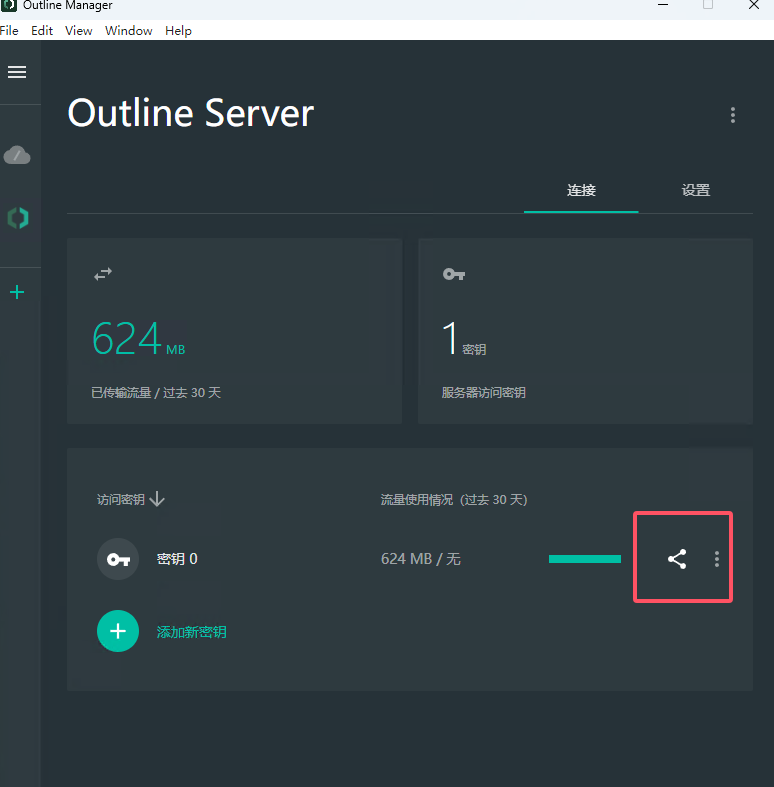Click the 1 密钥 count
The width and height of the screenshot is (774, 787).
point(464,338)
